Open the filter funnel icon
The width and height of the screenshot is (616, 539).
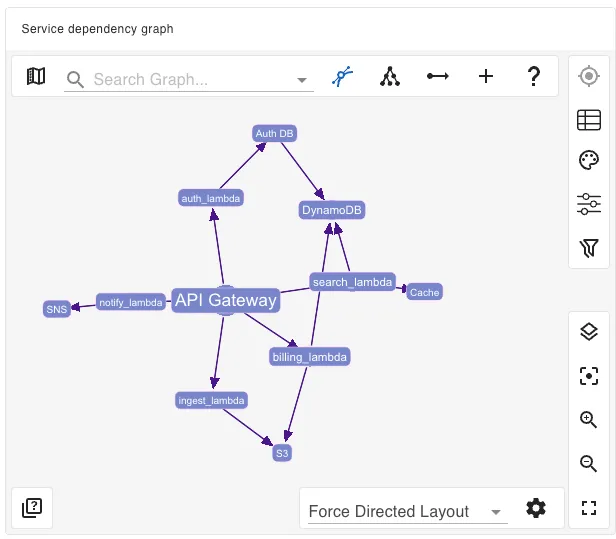pyautogui.click(x=588, y=248)
